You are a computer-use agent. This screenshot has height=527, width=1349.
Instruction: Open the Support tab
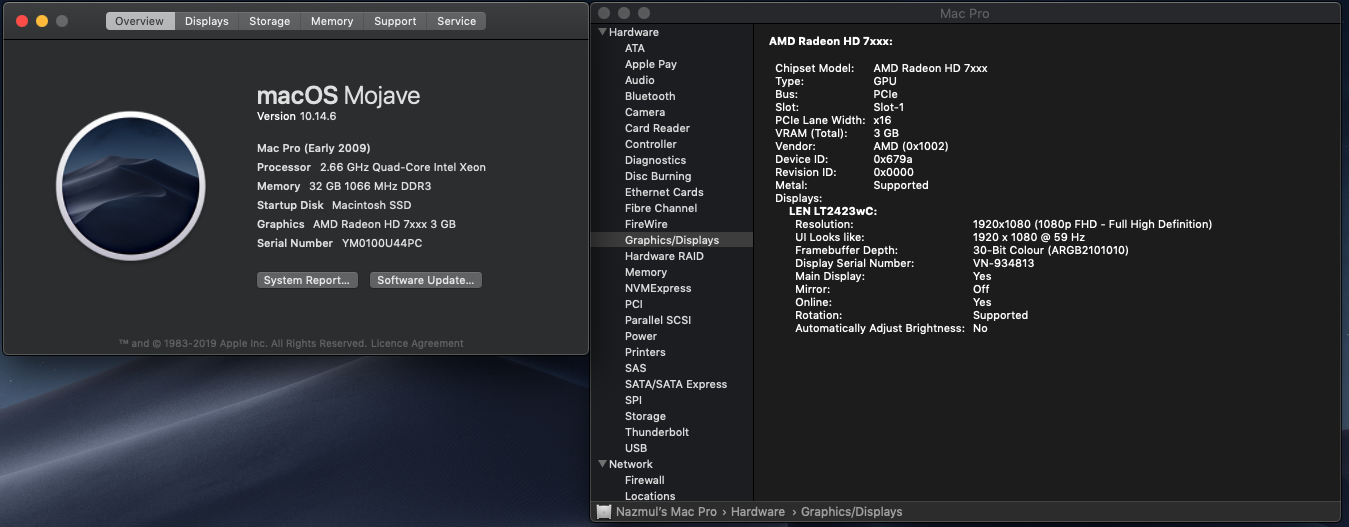tap(395, 21)
